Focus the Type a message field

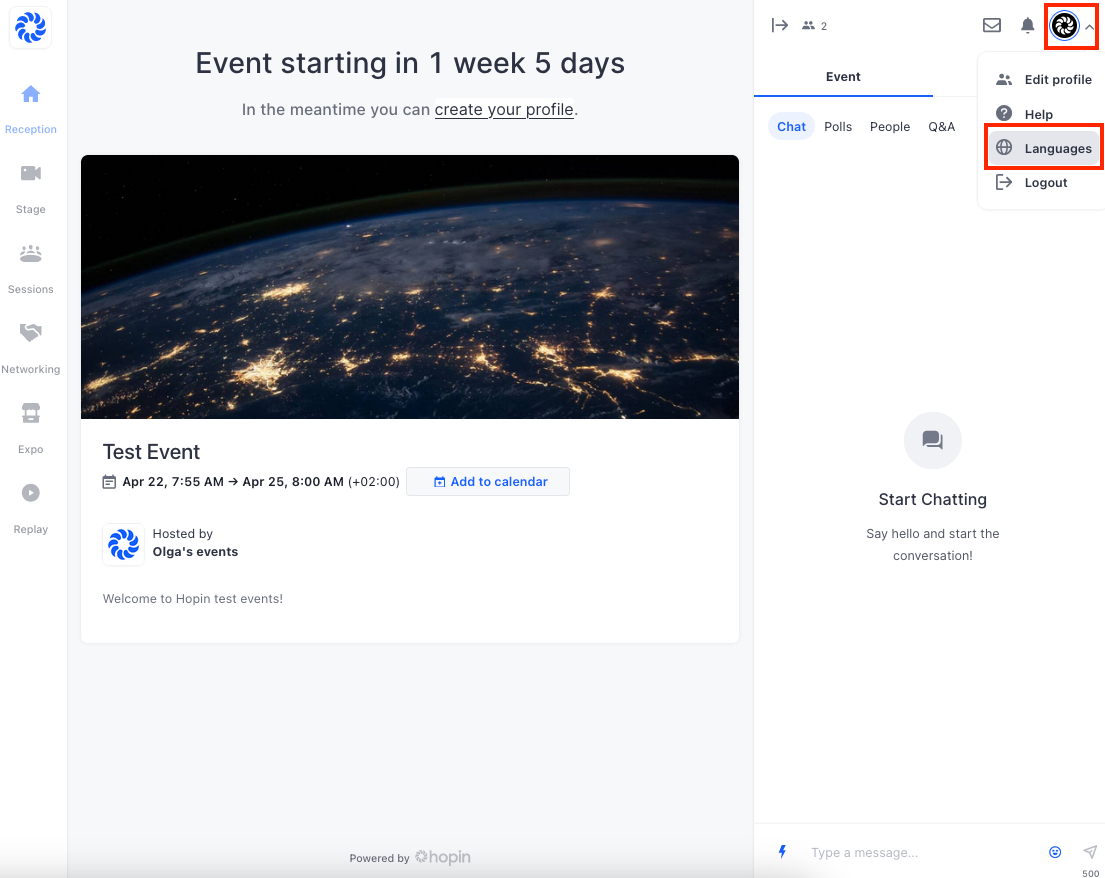pyautogui.click(x=923, y=853)
